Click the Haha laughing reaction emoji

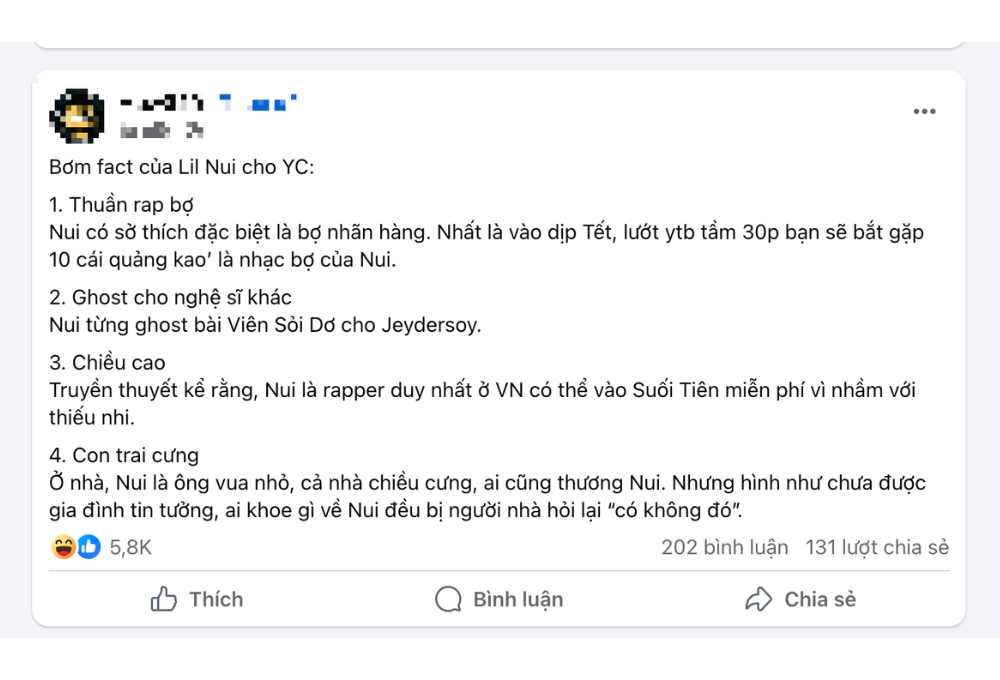point(63,547)
